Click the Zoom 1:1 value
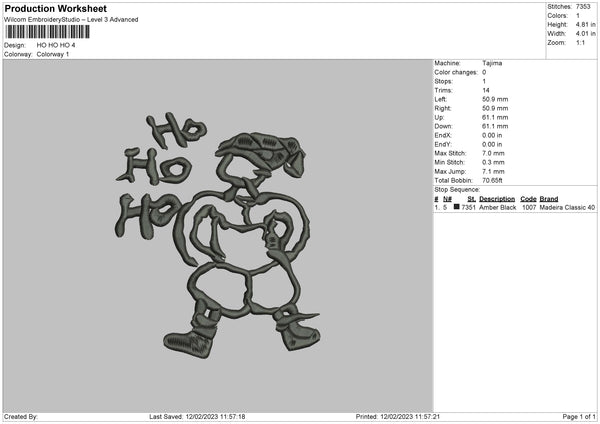 (580, 42)
